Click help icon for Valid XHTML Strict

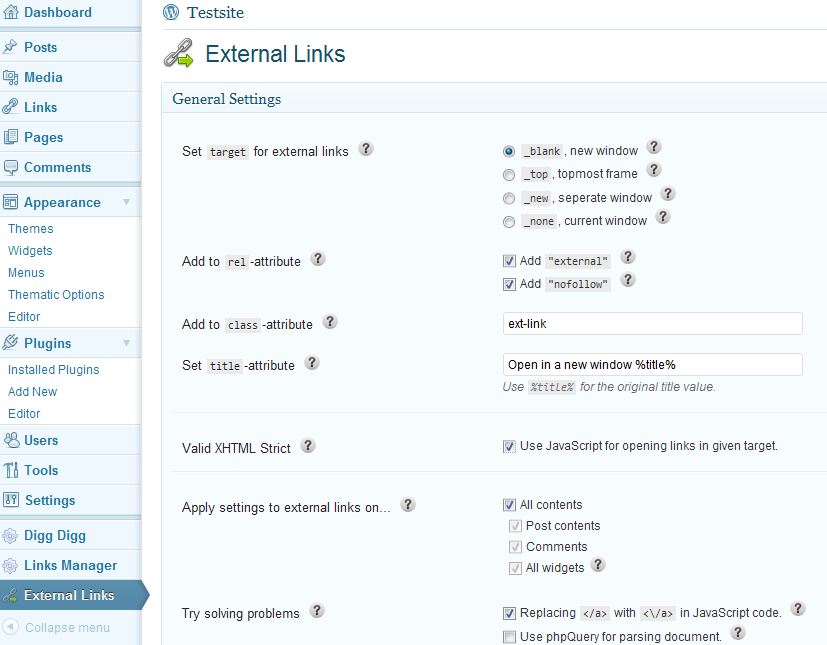click(308, 446)
